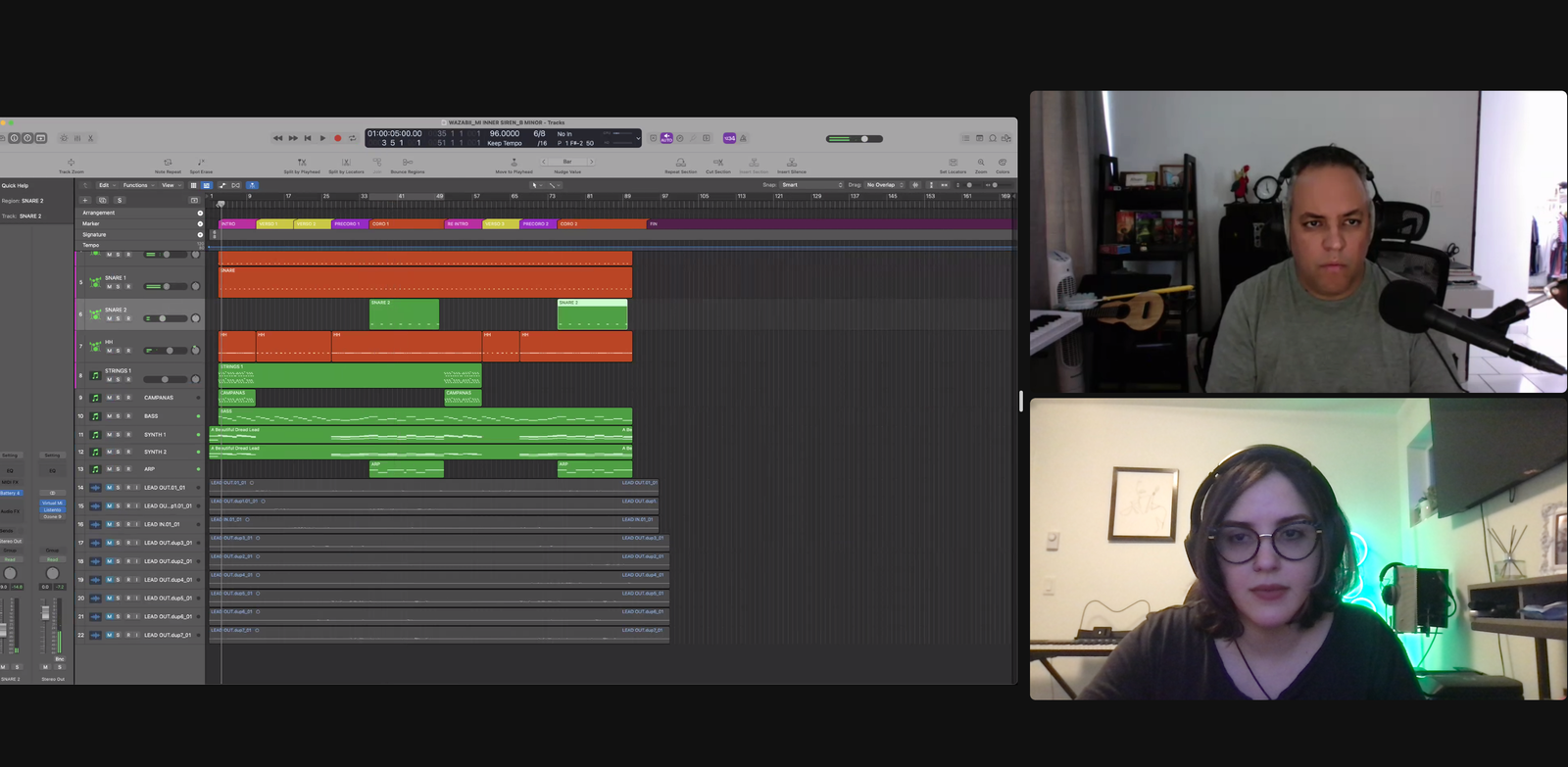This screenshot has width=1568, height=767.
Task: Expand the LCD display mode chevron
Action: (637, 138)
